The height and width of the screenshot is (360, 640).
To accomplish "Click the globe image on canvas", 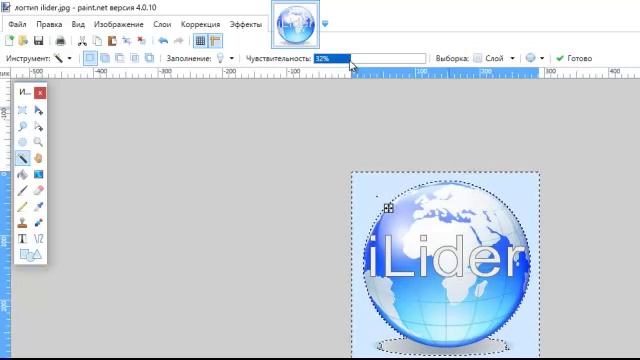I will pos(446,264).
